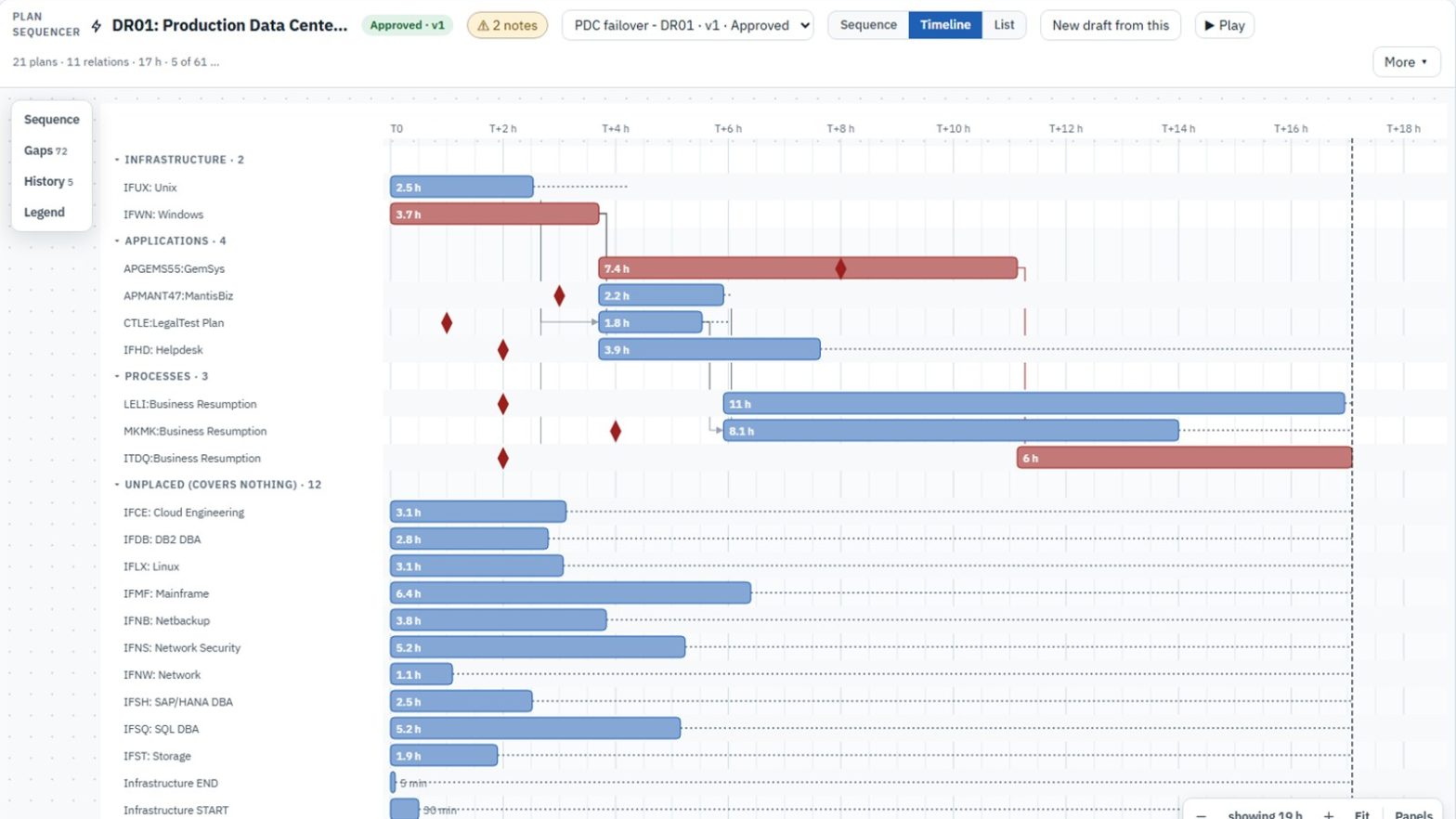Select the 3.1 h Cloud Engineering bar
1456x819 pixels.
tap(478, 512)
